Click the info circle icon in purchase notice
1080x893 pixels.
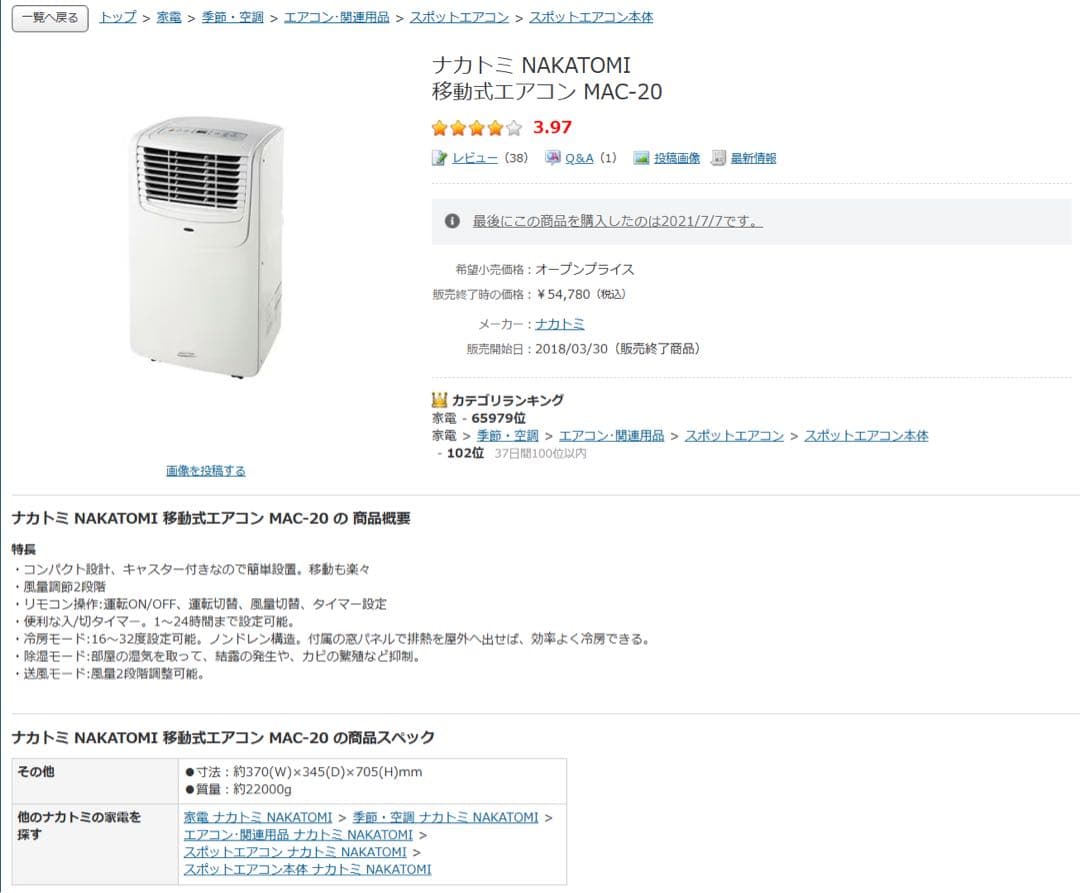click(x=450, y=221)
